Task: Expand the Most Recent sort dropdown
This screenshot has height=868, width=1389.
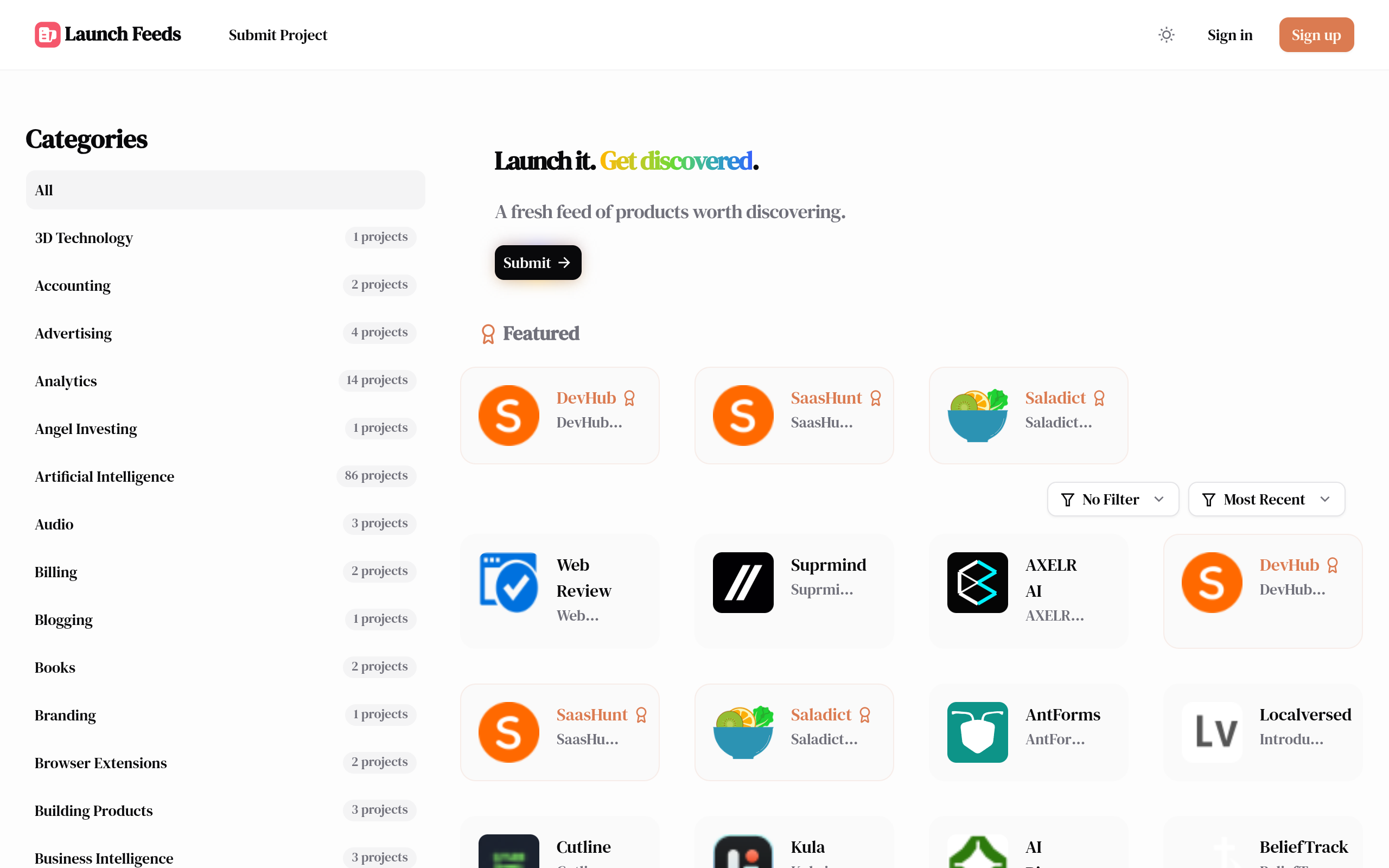Action: (1266, 499)
